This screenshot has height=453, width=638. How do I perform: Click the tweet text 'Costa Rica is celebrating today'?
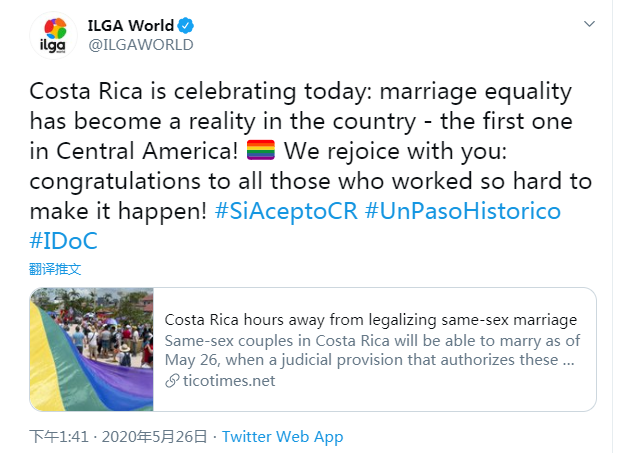[x=172, y=92]
